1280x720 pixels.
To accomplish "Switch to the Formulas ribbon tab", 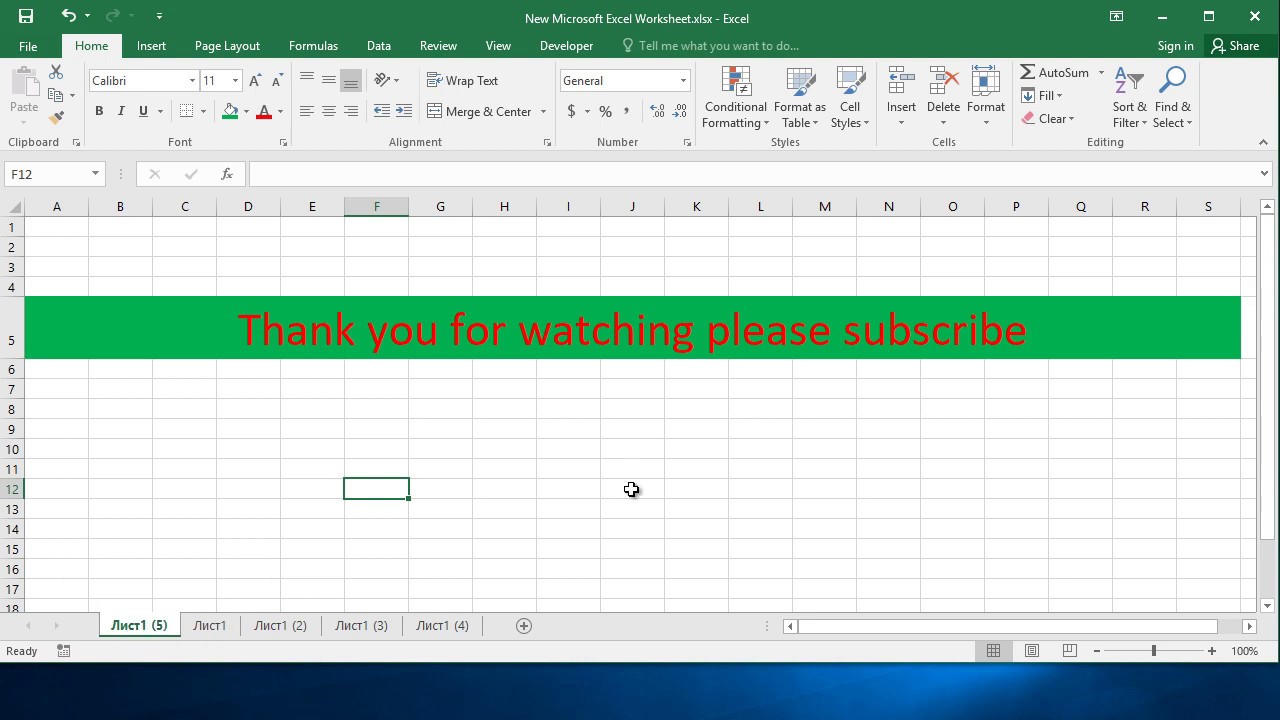I will (313, 46).
